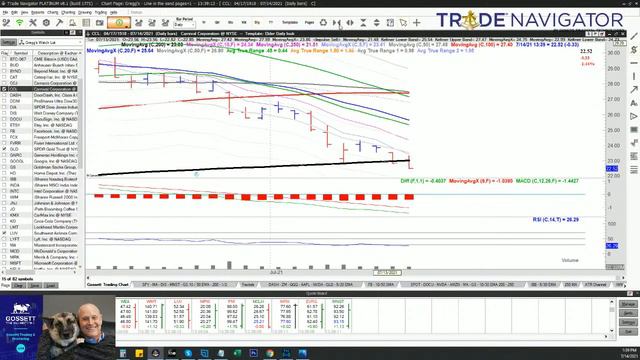Select the vertical line drawing tool
640x360 pixels.
pos(634,76)
